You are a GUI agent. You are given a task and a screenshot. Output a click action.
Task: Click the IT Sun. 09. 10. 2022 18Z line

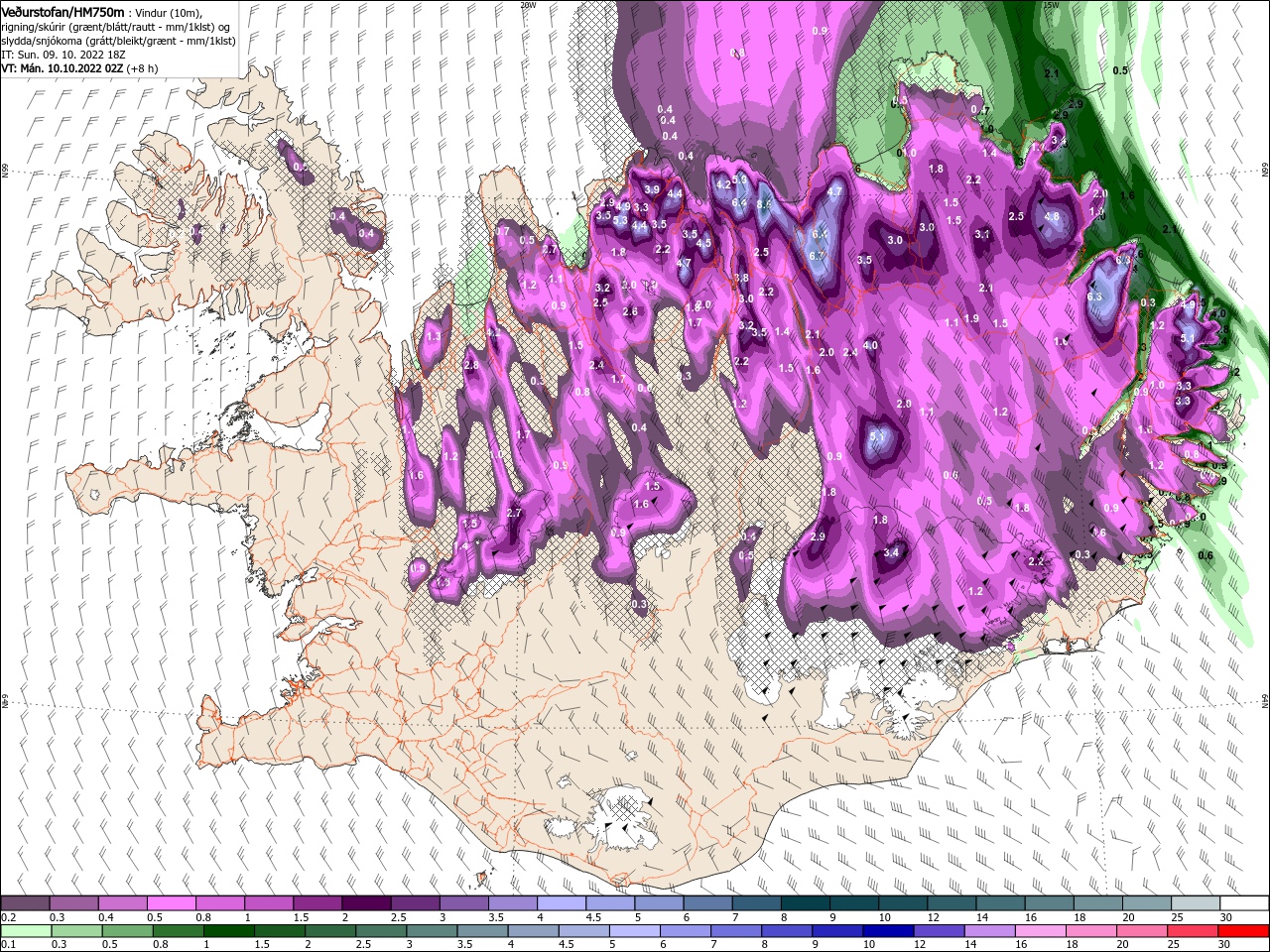pos(63,55)
